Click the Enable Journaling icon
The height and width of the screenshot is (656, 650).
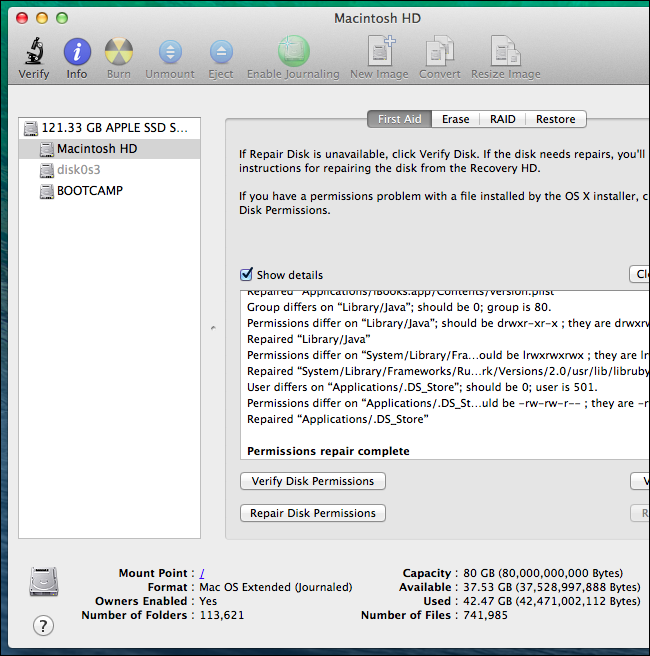[x=294, y=51]
